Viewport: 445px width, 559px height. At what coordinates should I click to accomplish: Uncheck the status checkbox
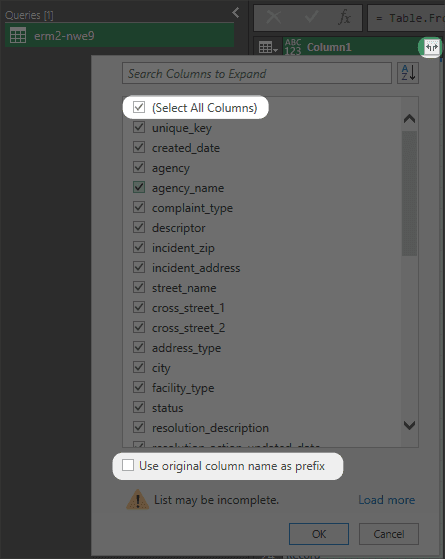click(x=139, y=407)
